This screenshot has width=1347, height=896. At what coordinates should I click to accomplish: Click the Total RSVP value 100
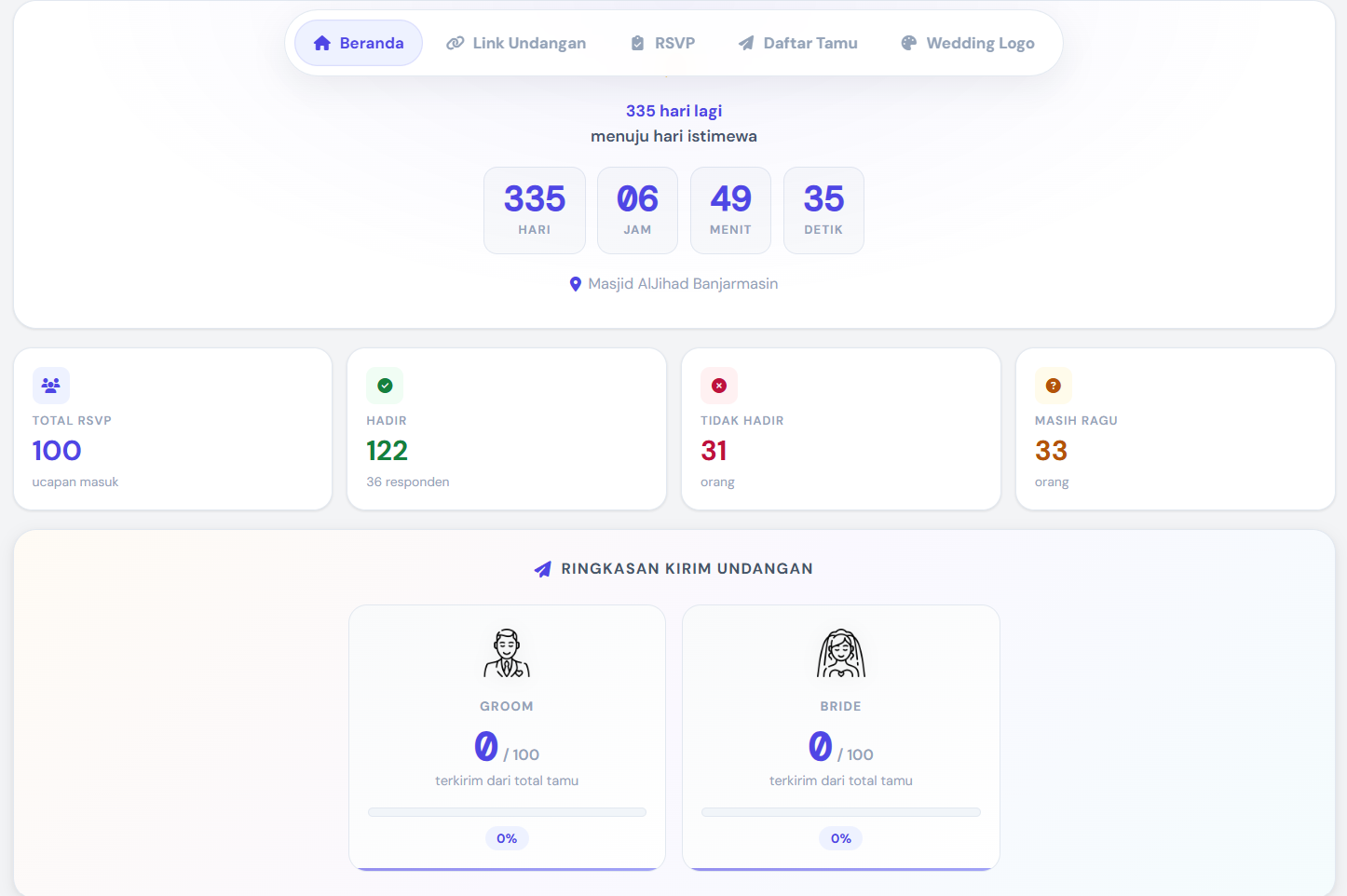57,451
